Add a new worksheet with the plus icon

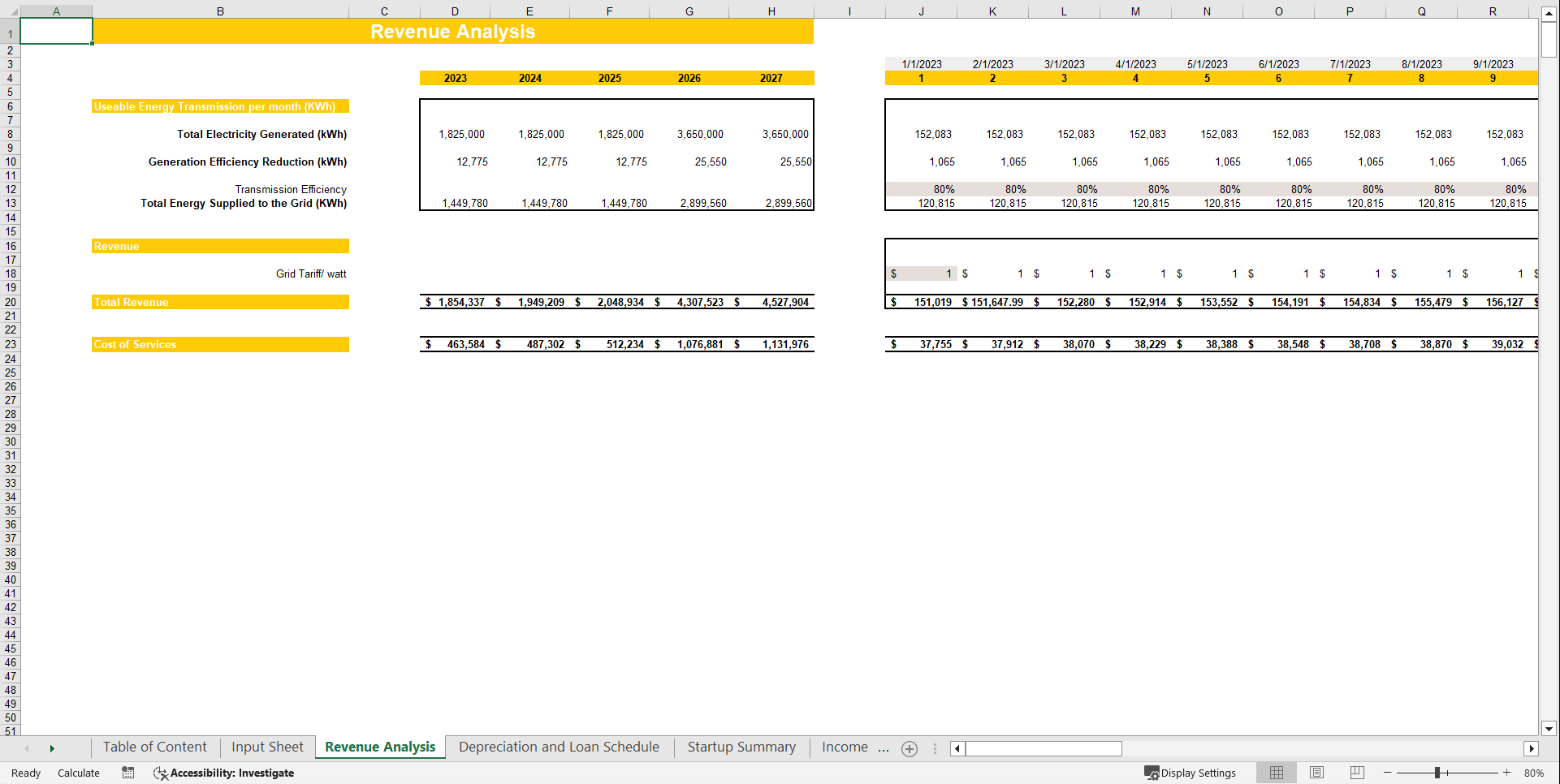[909, 748]
